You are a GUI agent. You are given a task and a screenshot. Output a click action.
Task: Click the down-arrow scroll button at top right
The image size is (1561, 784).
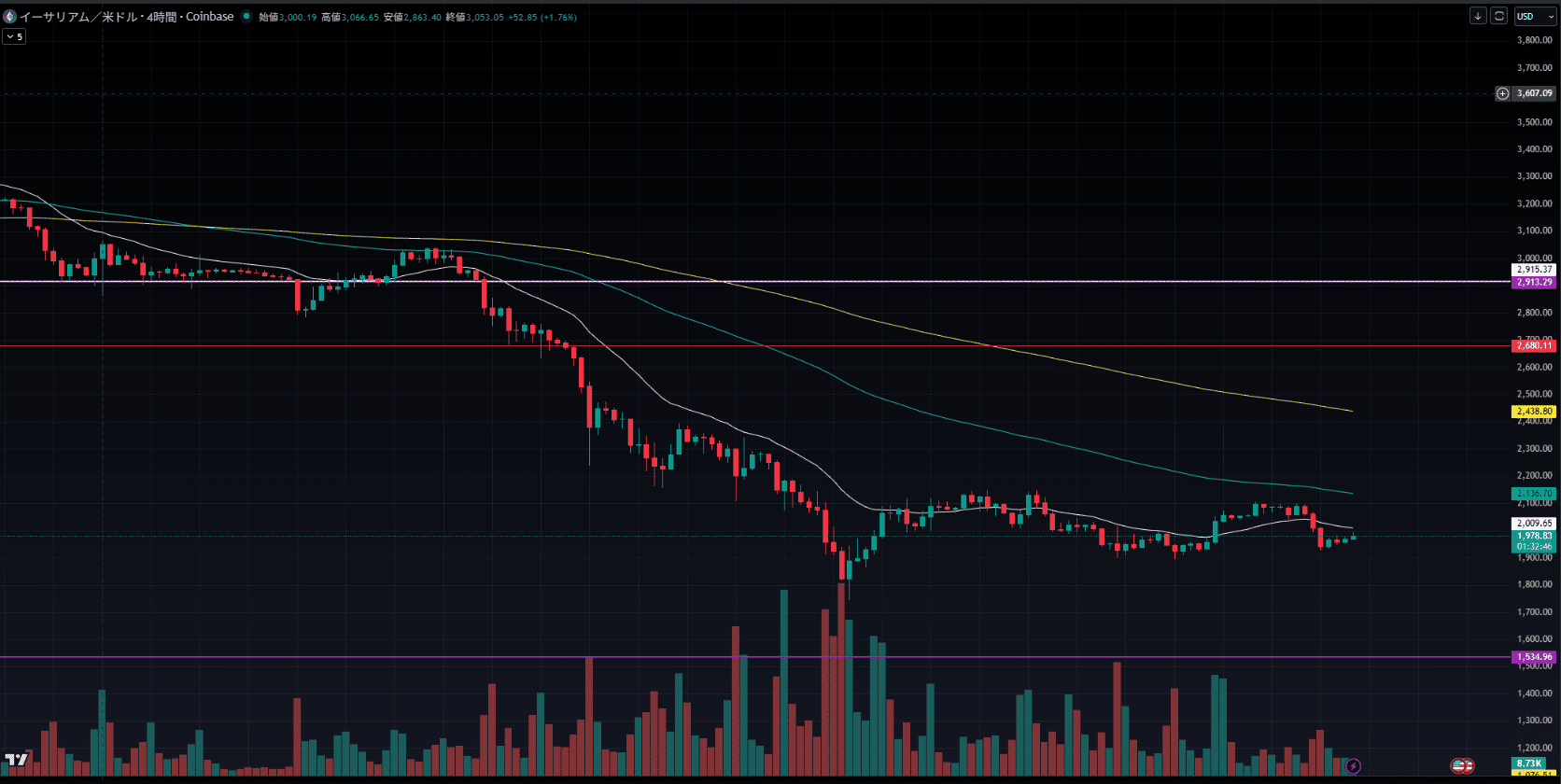pyautogui.click(x=1478, y=16)
